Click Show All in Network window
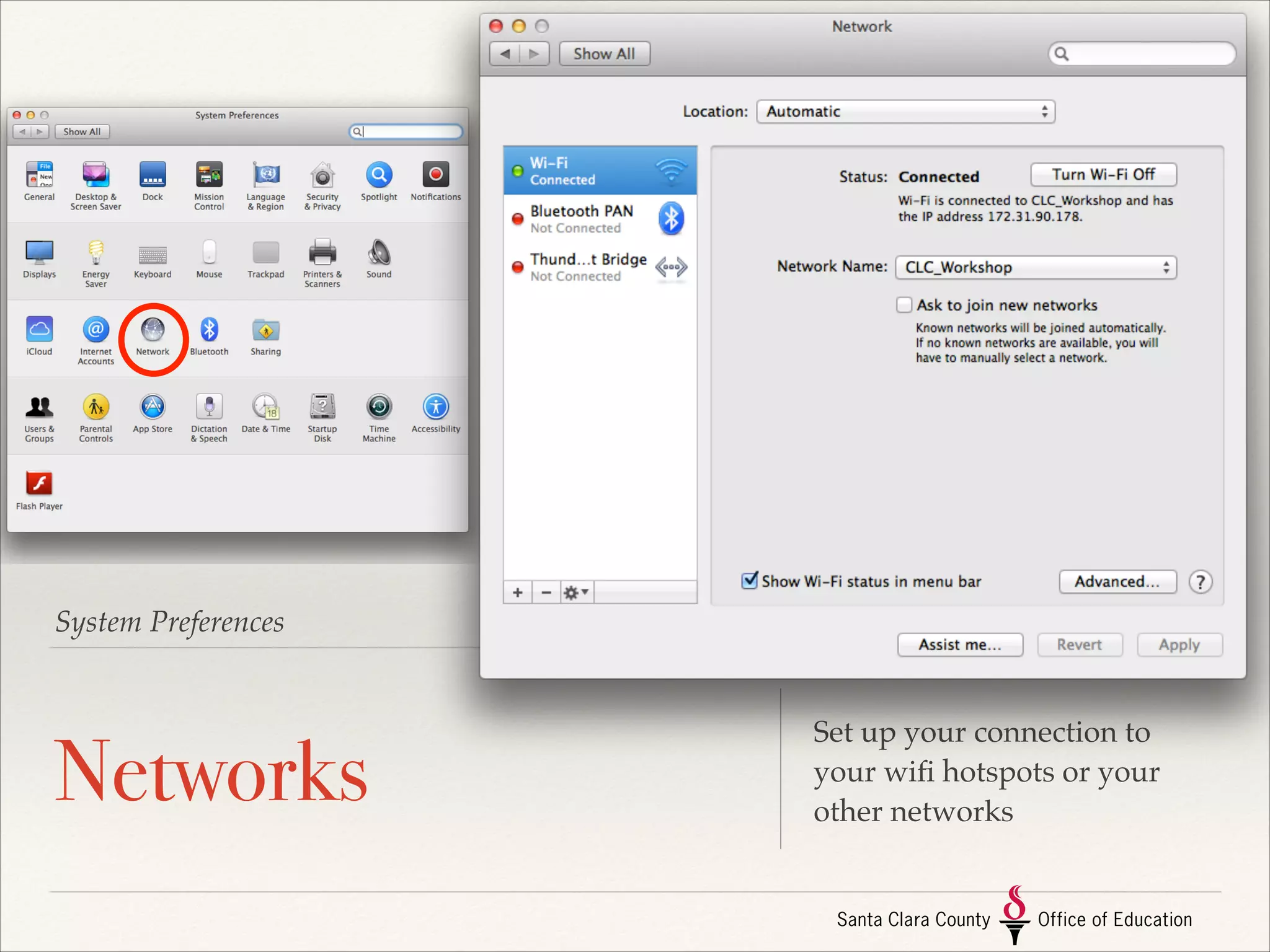Image resolution: width=1270 pixels, height=952 pixels. point(605,54)
